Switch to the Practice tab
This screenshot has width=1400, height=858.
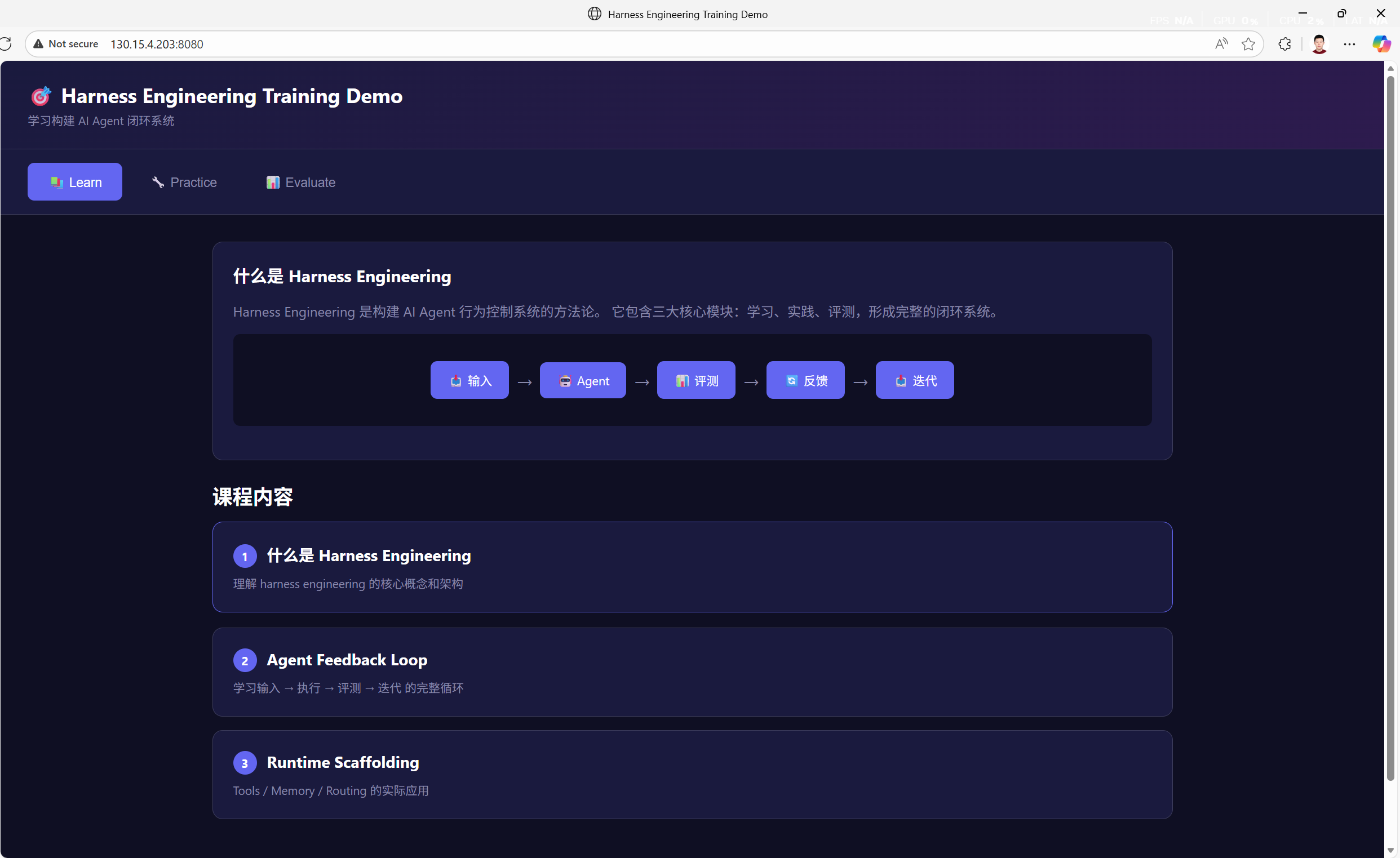pos(185,182)
